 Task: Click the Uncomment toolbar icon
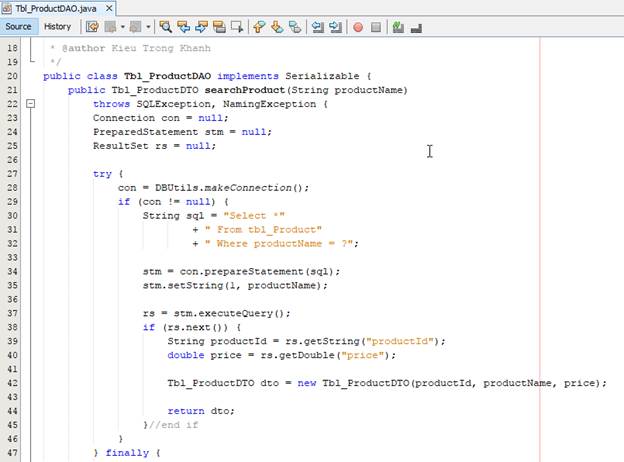click(x=416, y=28)
